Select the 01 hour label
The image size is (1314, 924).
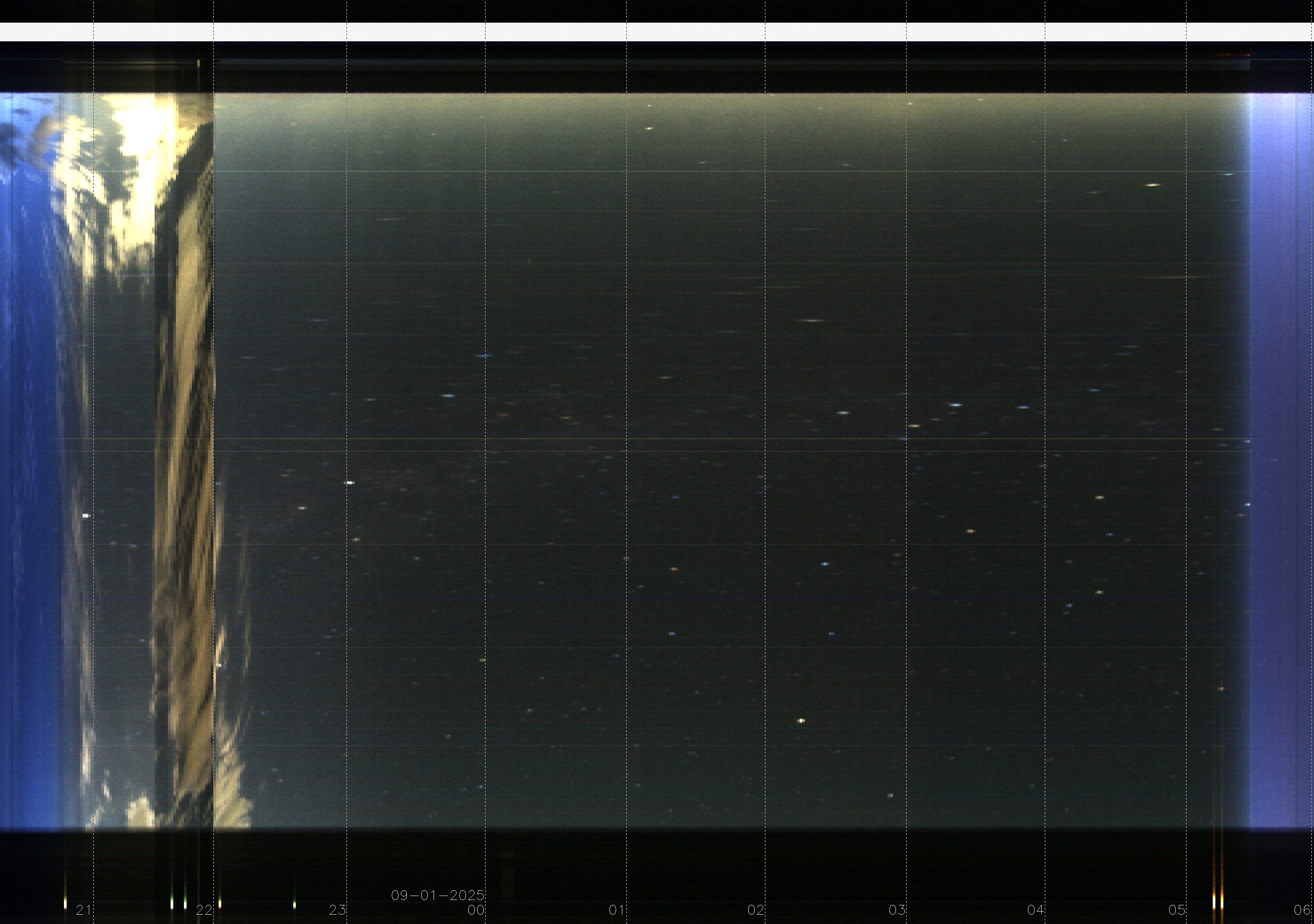[x=617, y=910]
